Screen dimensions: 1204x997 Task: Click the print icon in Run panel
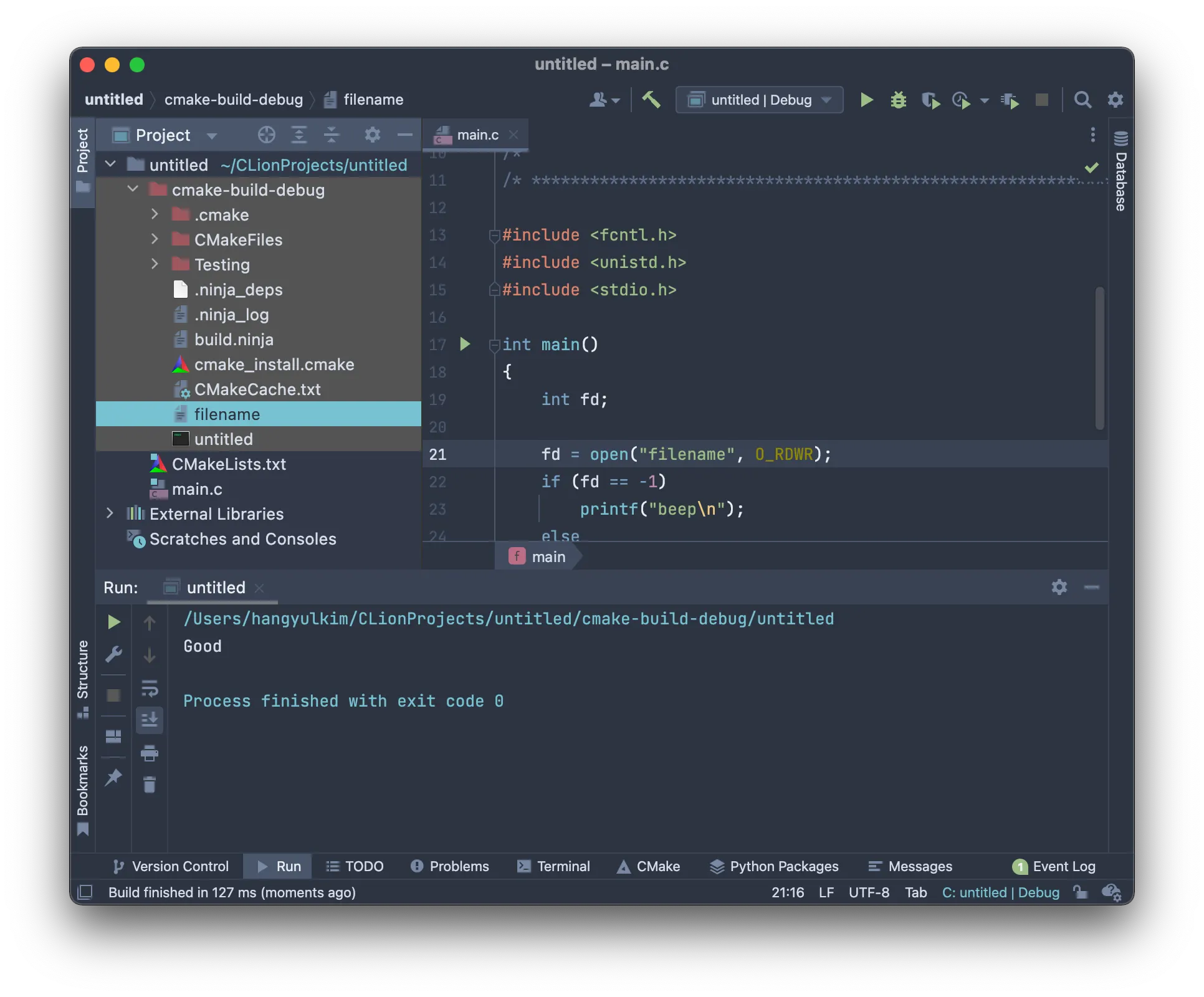point(150,753)
